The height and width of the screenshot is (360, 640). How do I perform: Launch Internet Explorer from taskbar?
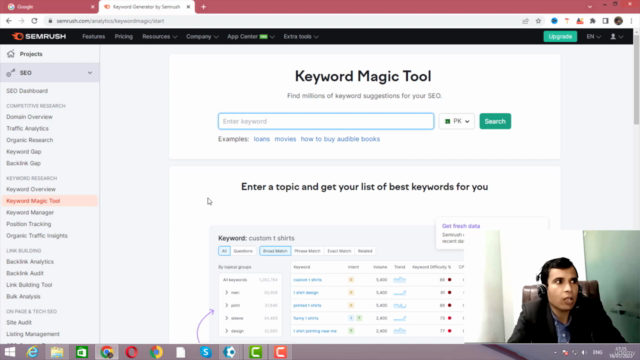pyautogui.click(x=32, y=352)
